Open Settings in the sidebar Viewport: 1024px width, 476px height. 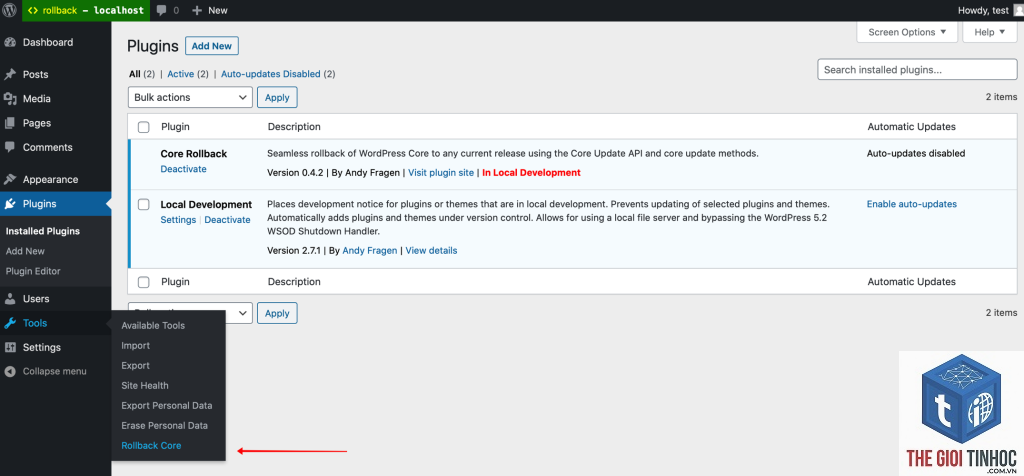click(42, 347)
